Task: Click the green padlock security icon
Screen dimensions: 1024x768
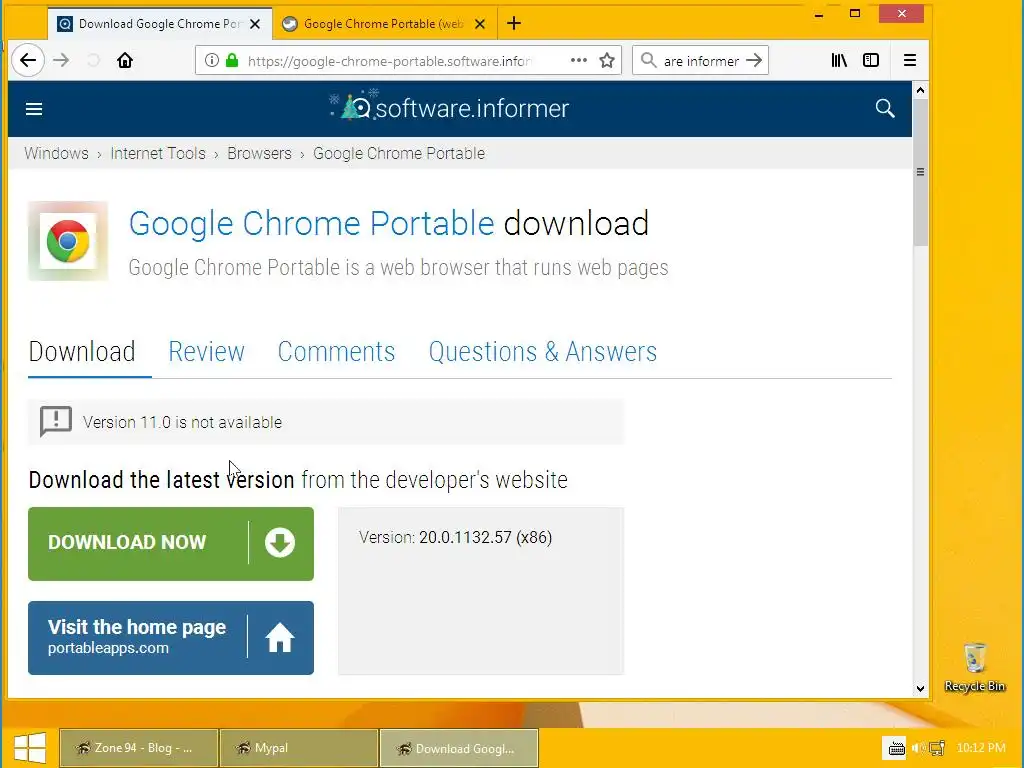Action: (x=232, y=61)
